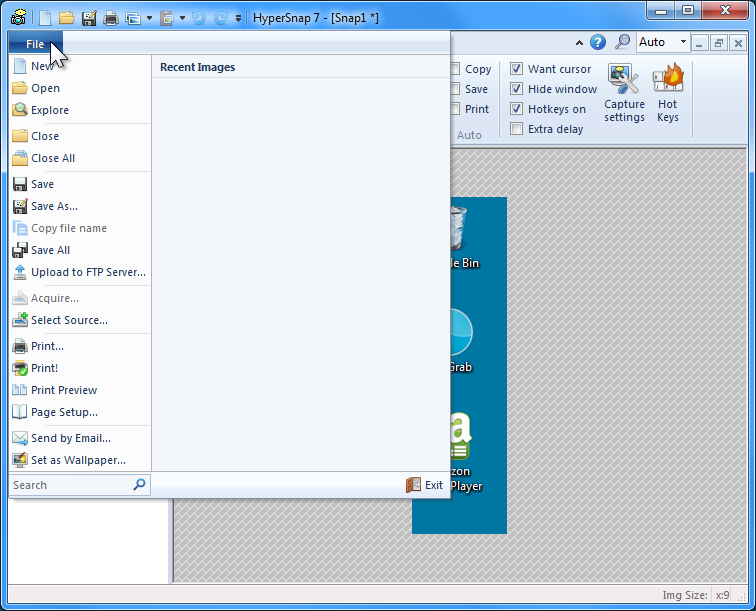Click the save icon in quick access toolbar
756x611 pixels.
(89, 18)
